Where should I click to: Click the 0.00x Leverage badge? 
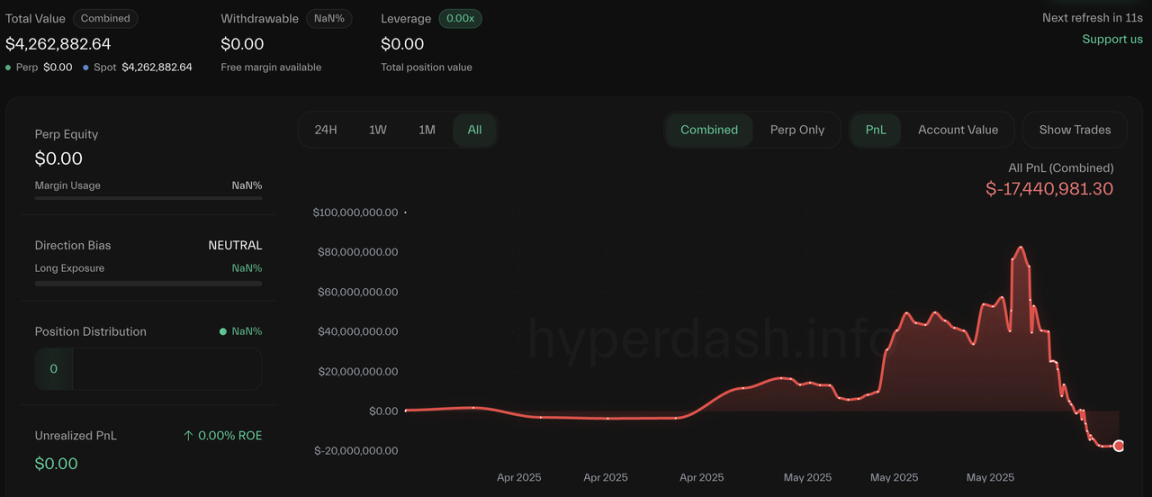coord(460,18)
